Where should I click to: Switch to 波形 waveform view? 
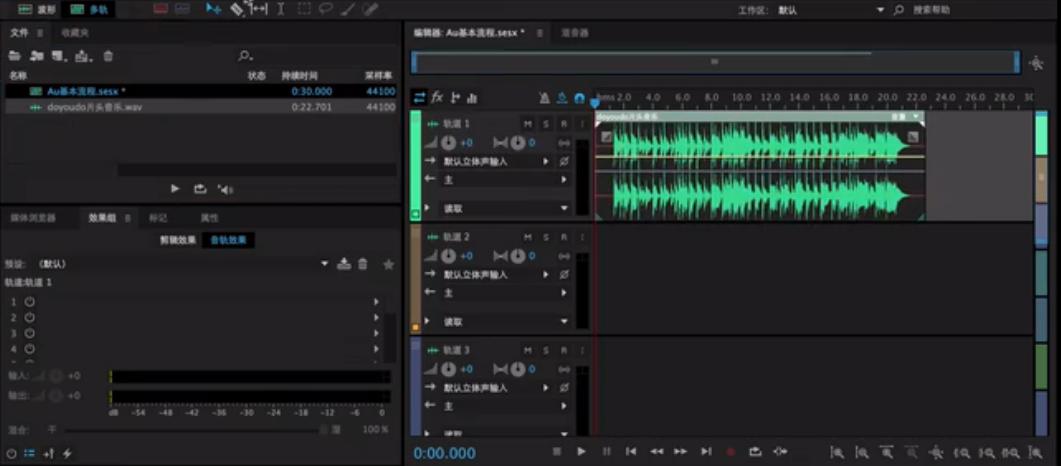click(38, 9)
